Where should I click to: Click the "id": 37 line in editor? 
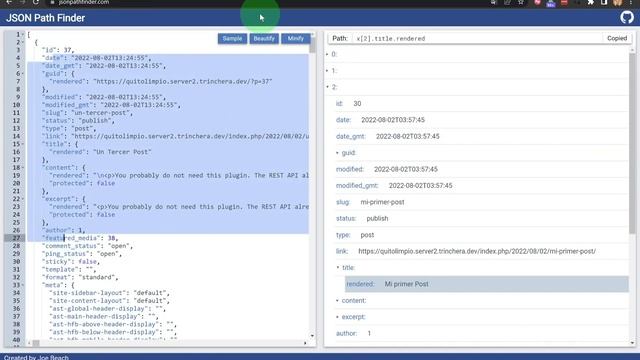pos(58,50)
